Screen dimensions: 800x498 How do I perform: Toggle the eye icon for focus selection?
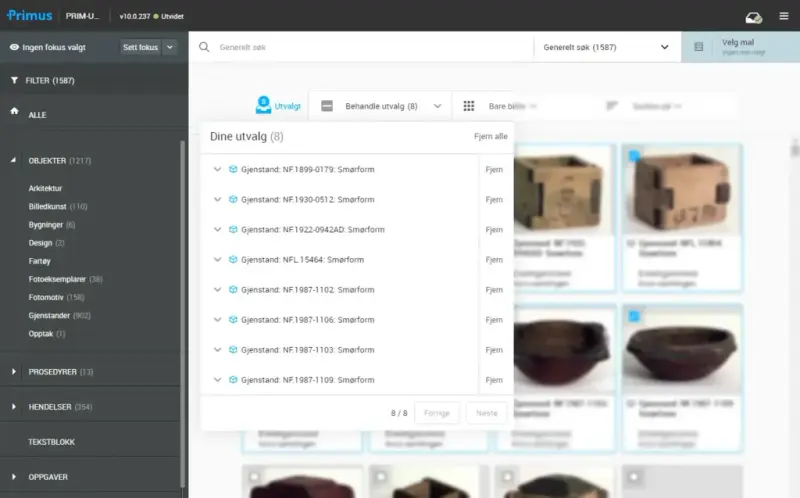pyautogui.click(x=15, y=47)
